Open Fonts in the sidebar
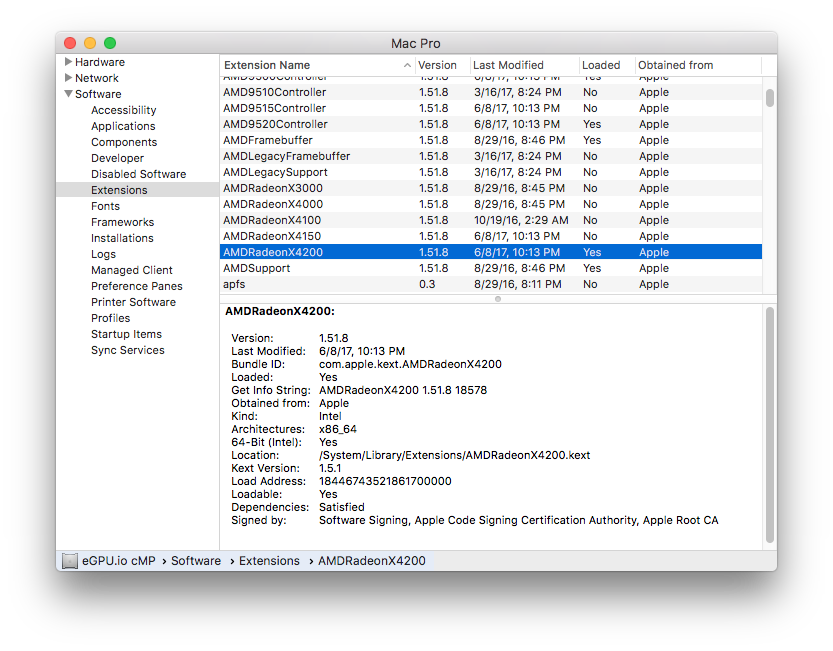The image size is (833, 651). pyautogui.click(x=105, y=206)
